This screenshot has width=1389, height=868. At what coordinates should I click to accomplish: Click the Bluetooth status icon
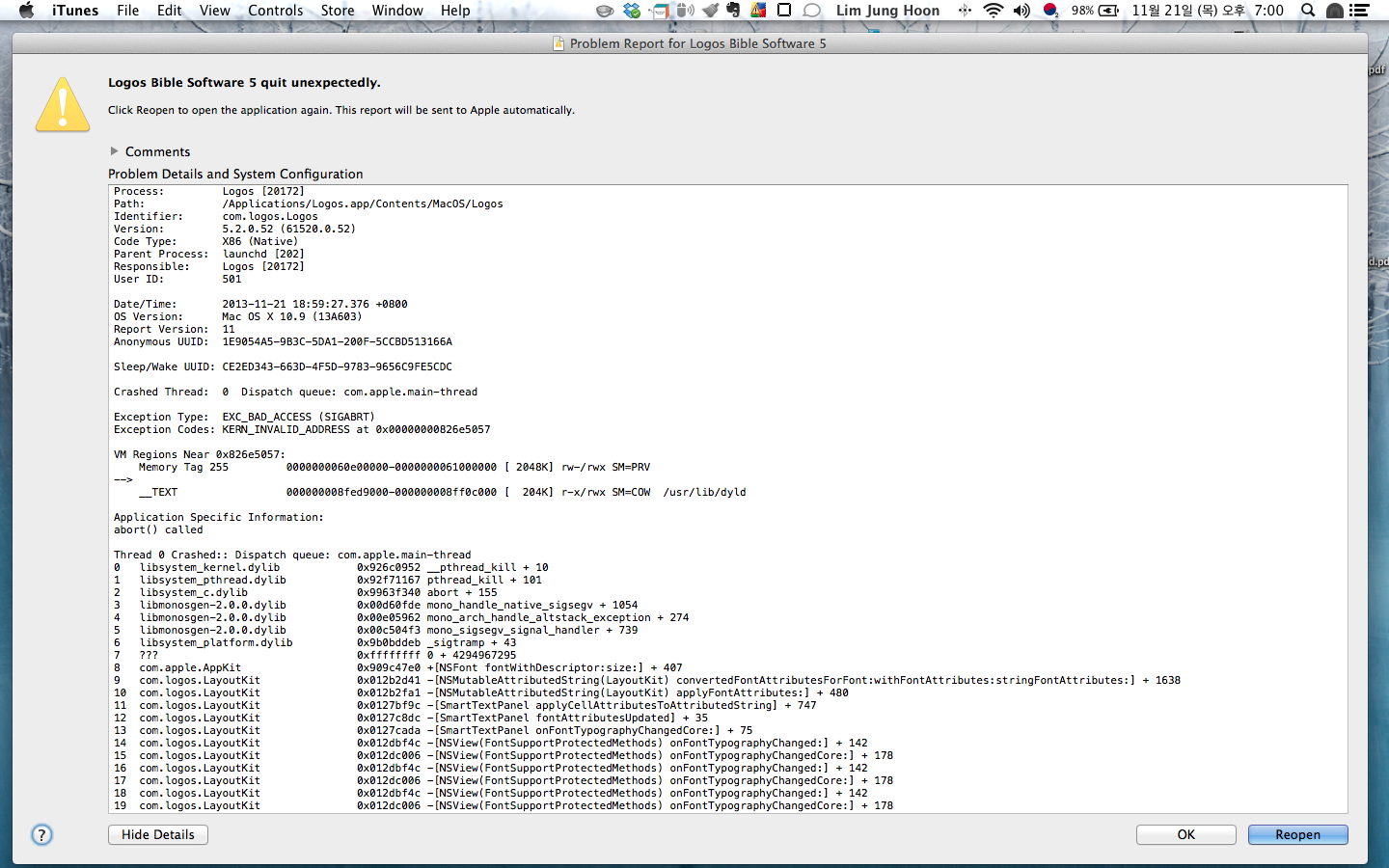click(x=965, y=11)
